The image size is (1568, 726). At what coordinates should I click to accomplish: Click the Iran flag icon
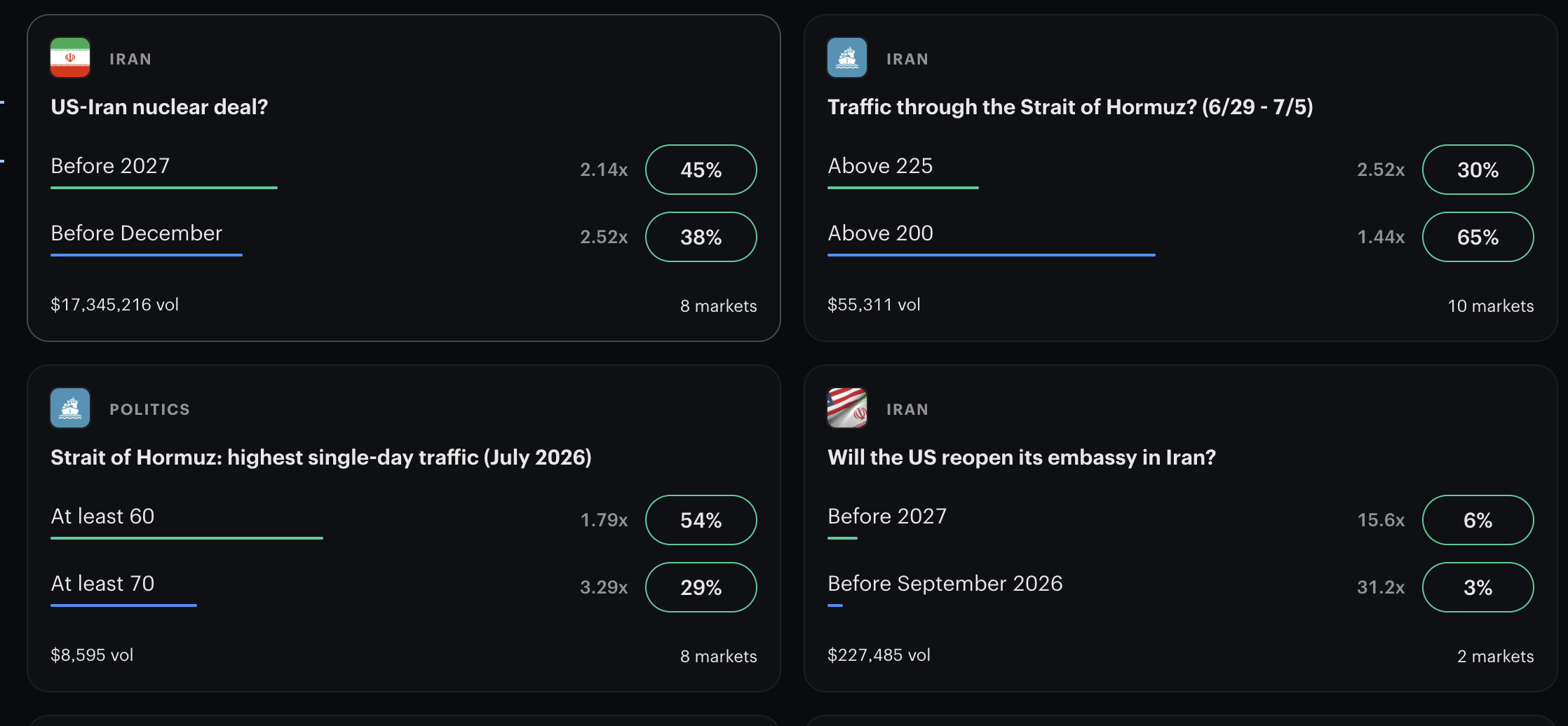(x=70, y=57)
